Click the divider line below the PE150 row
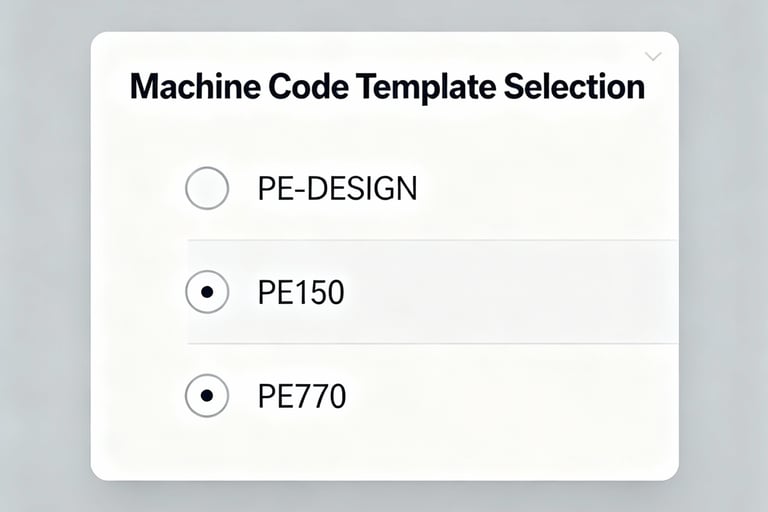This screenshot has height=512, width=768. 432,344
